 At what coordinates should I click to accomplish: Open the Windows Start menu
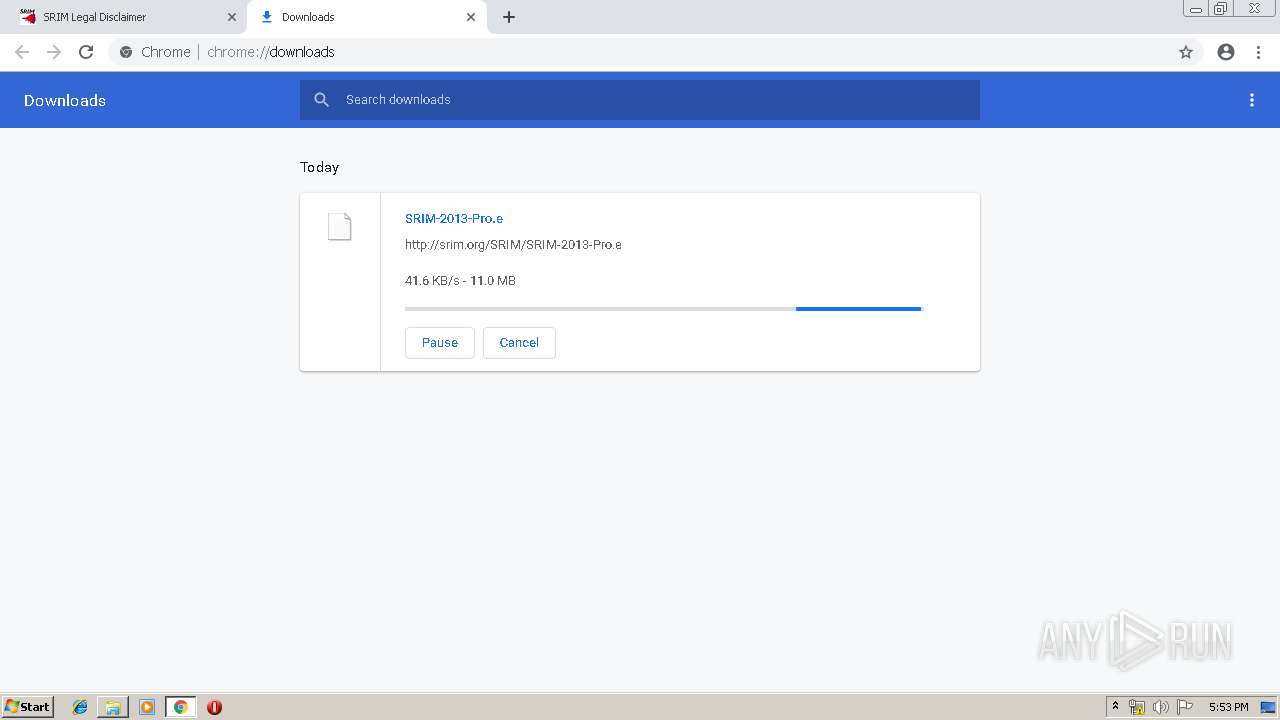28,706
